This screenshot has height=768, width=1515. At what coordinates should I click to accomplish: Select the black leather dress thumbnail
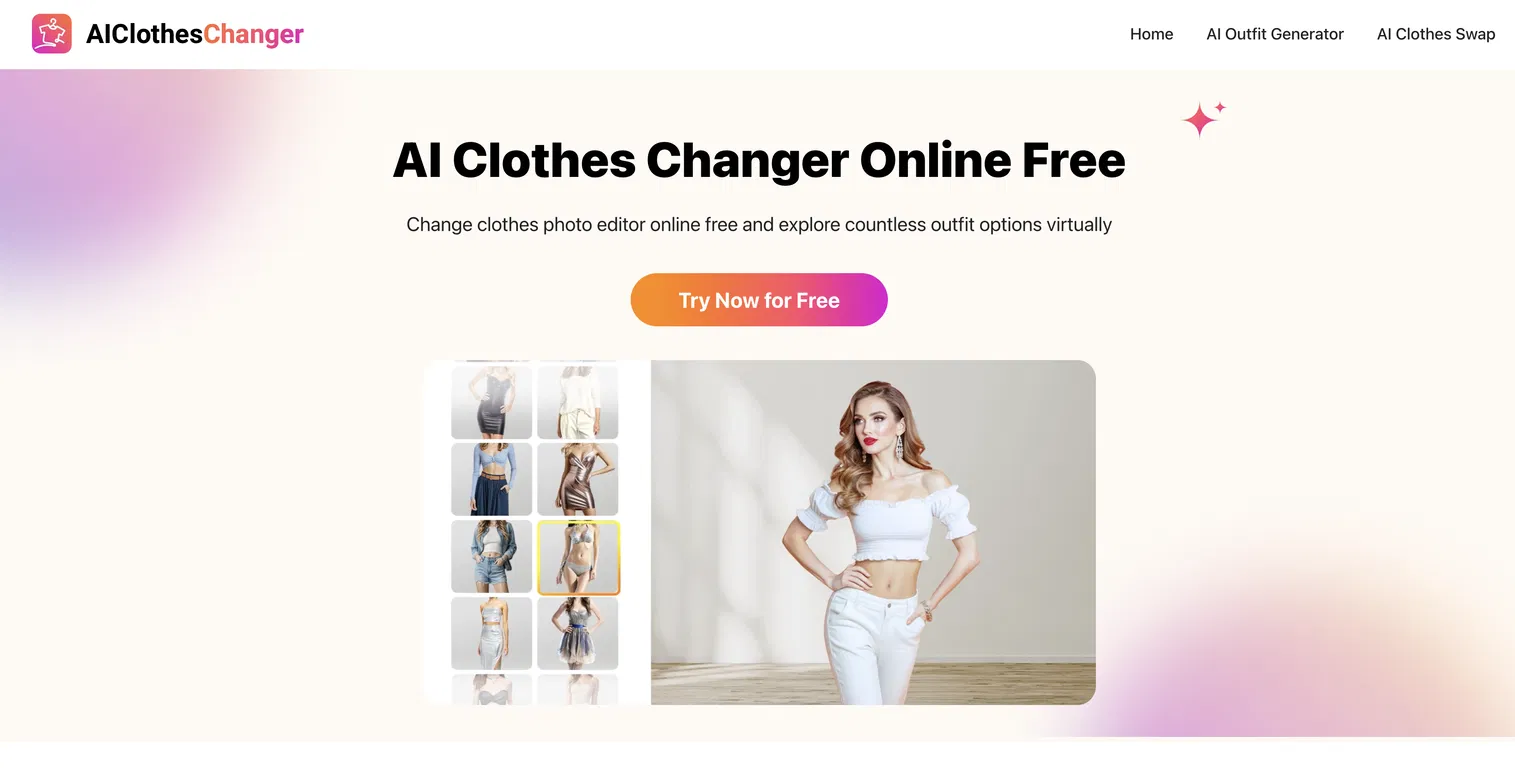click(x=491, y=402)
